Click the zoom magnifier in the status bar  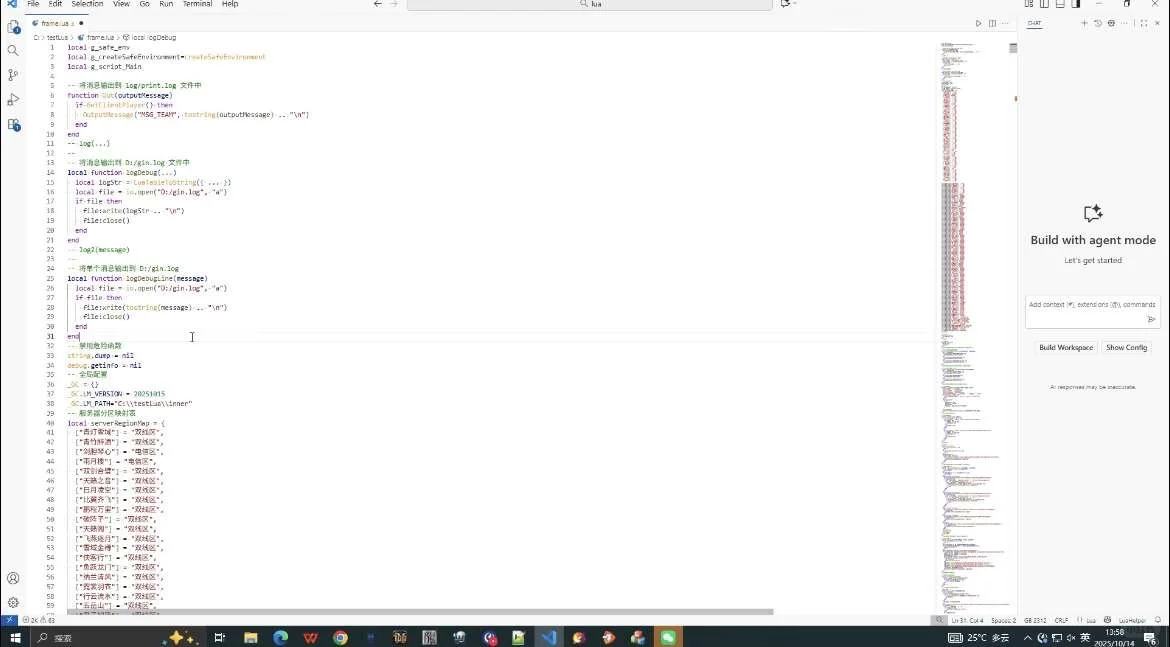(939, 620)
